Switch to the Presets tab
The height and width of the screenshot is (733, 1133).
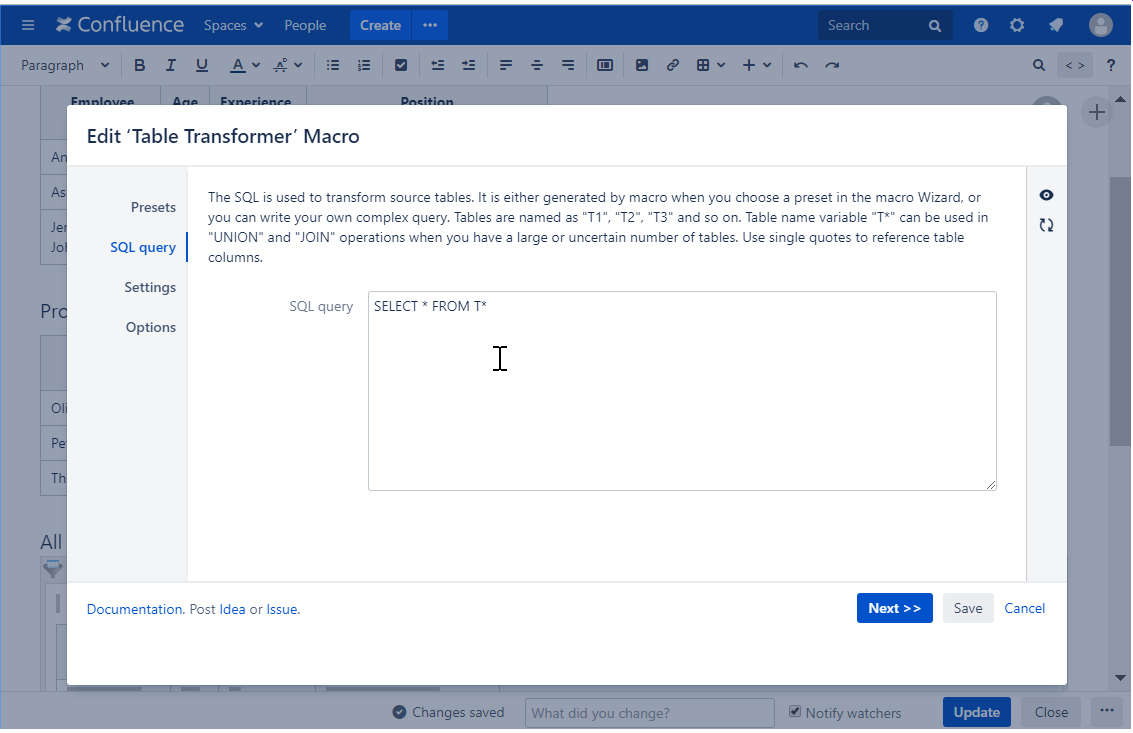[x=153, y=207]
